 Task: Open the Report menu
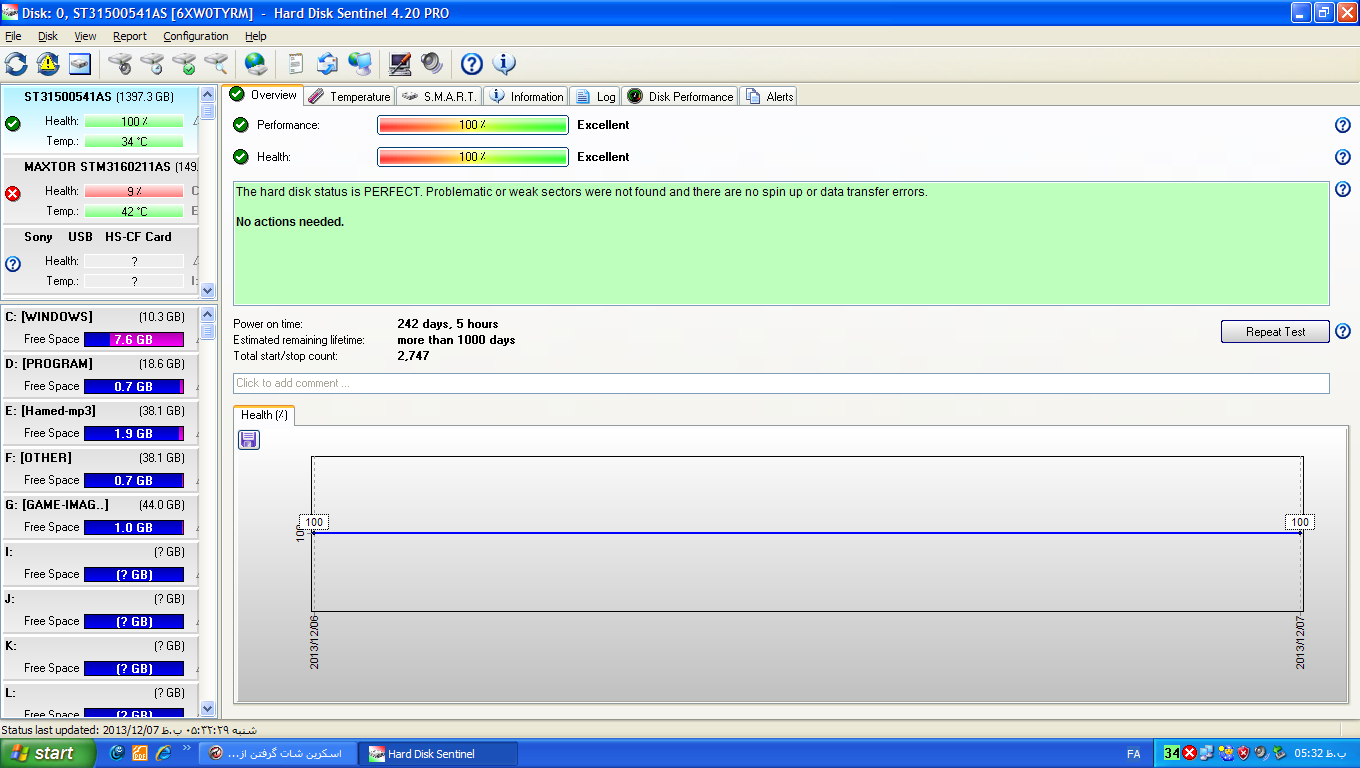point(130,36)
